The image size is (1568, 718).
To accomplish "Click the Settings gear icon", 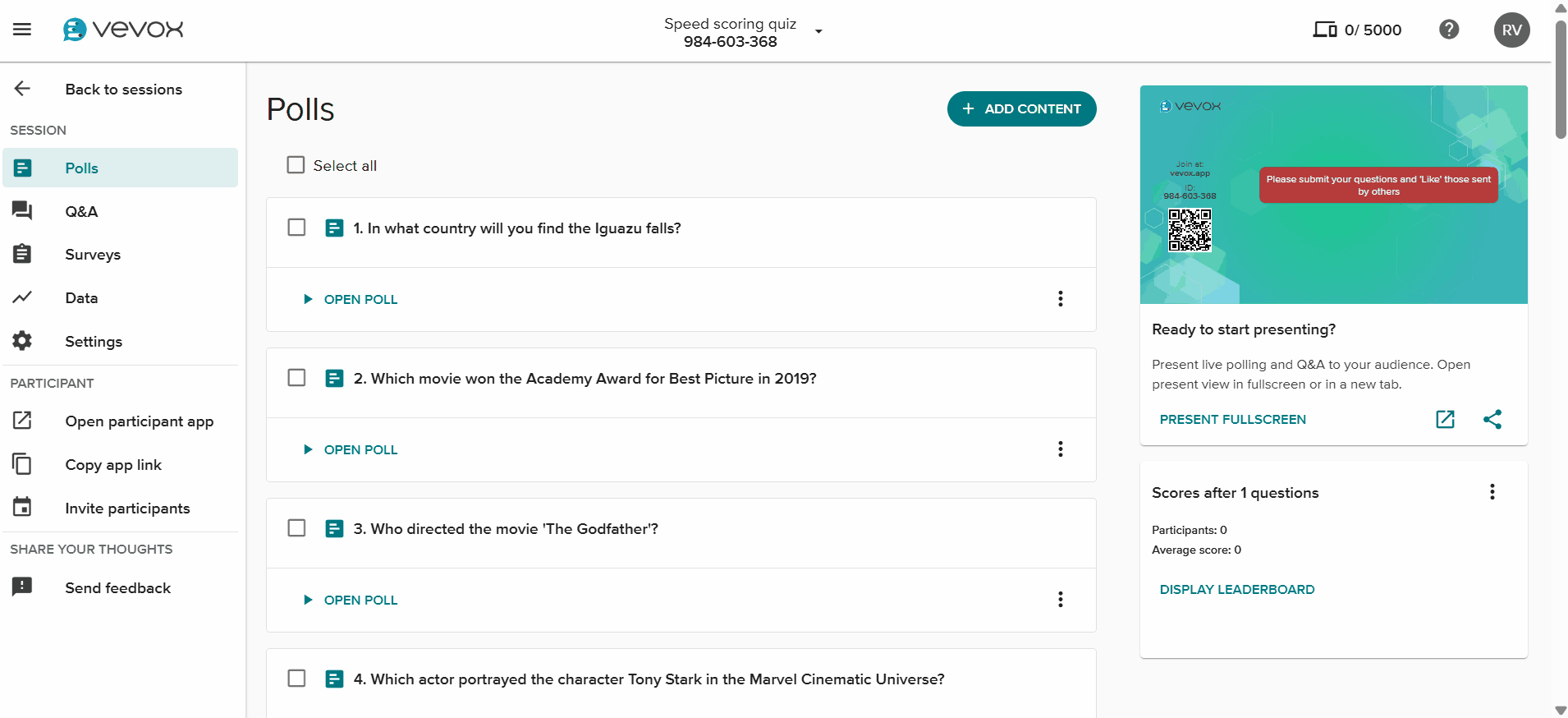I will click(22, 340).
